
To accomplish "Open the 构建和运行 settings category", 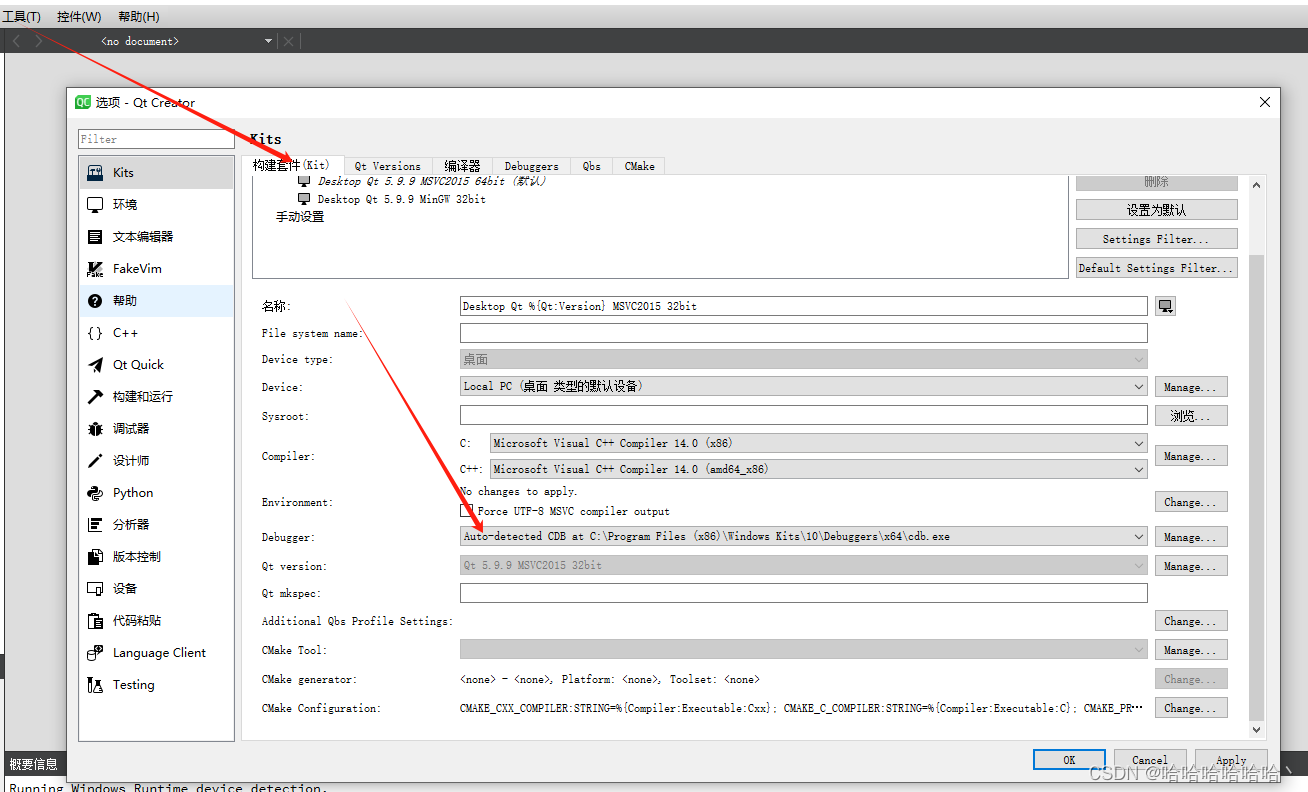I will click(x=156, y=396).
